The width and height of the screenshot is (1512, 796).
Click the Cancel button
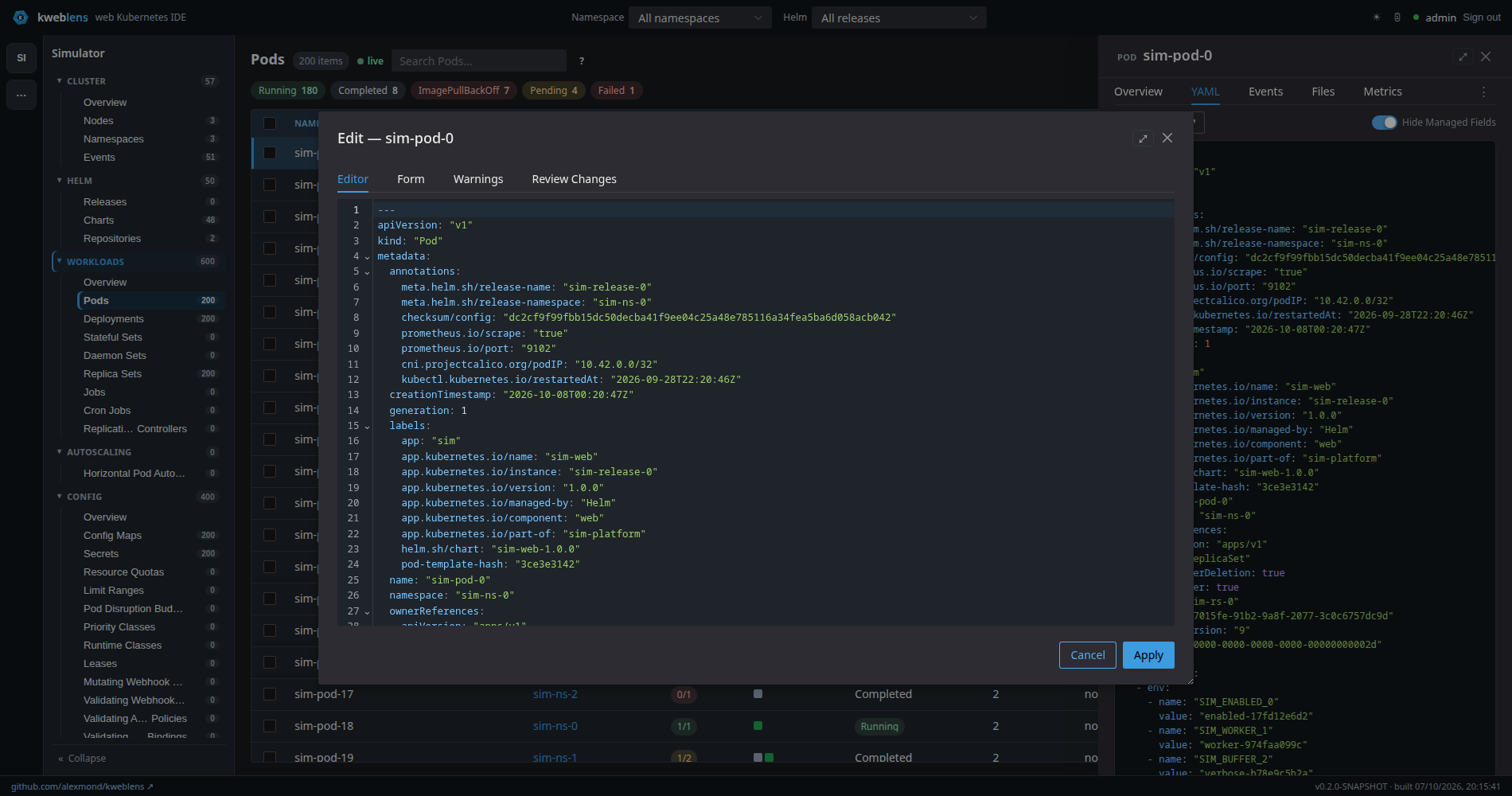(x=1087, y=655)
